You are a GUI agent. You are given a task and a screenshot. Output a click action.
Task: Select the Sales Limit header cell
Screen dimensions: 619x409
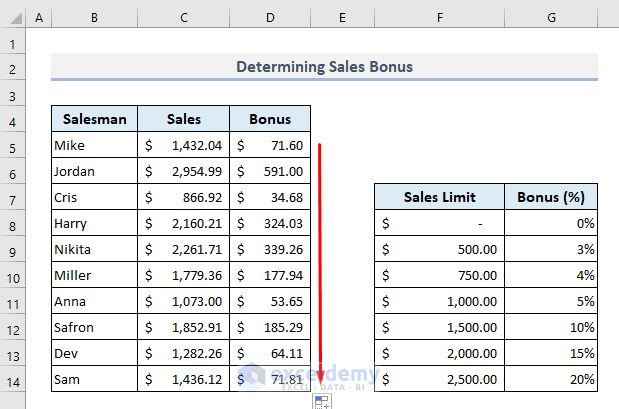coord(439,197)
